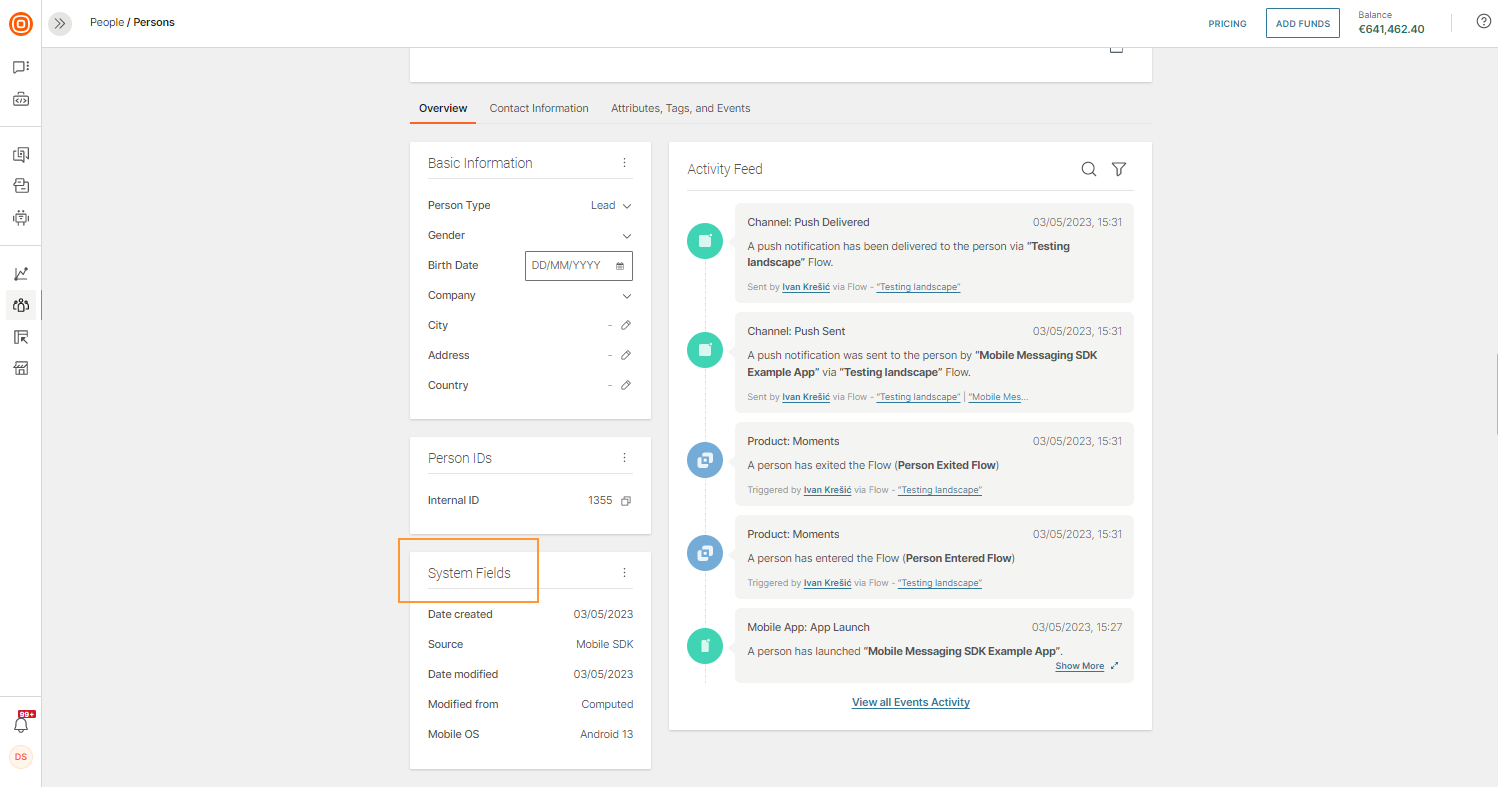1498x787 pixels.
Task: Open the Company dropdown
Action: coord(627,296)
